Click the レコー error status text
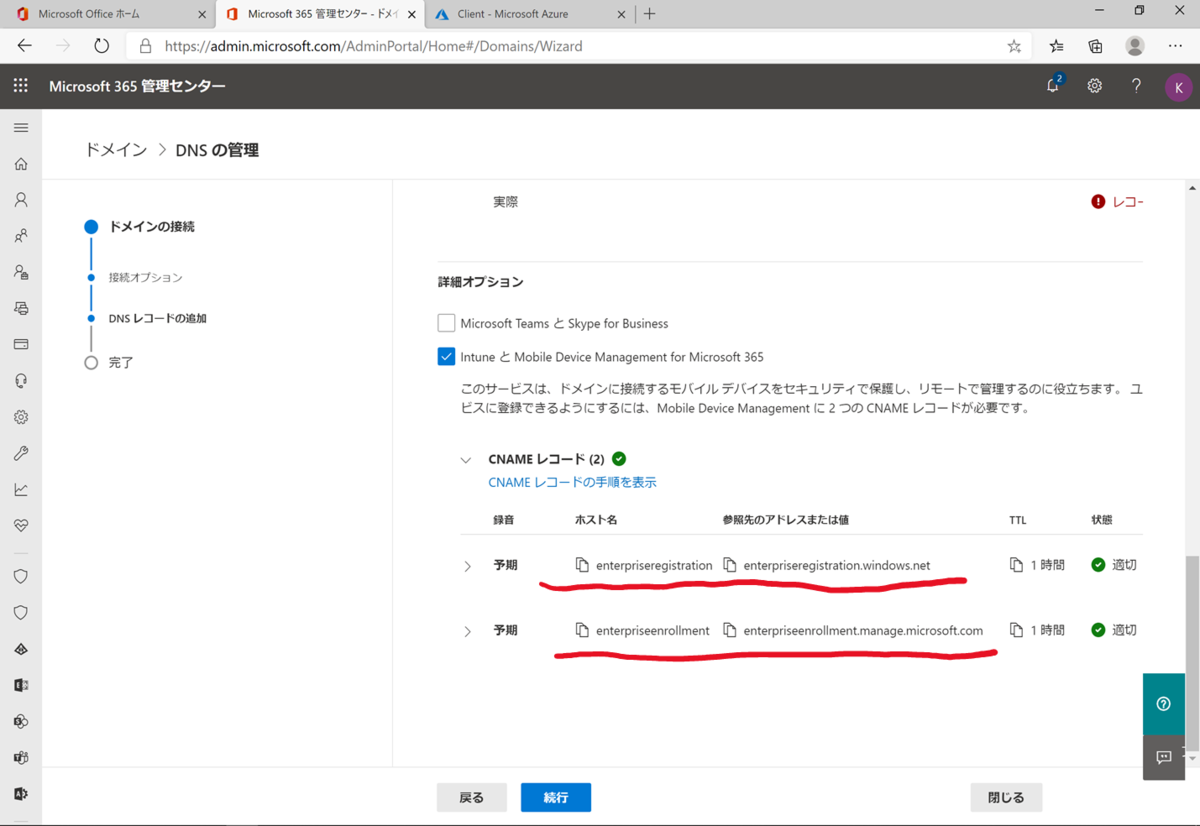1200x826 pixels. (1127, 202)
